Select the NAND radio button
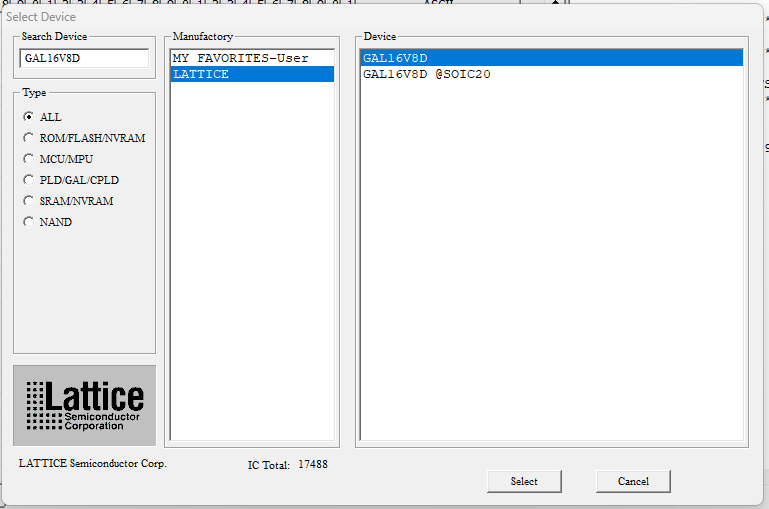This screenshot has width=769, height=509. (29, 222)
